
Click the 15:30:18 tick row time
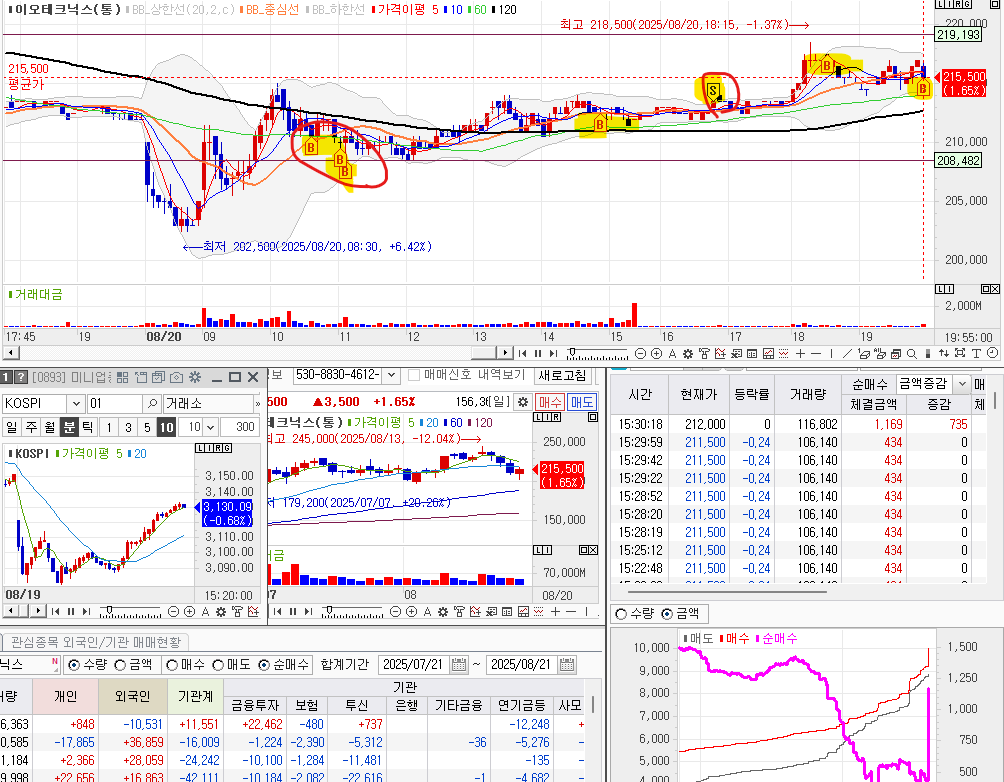640,424
